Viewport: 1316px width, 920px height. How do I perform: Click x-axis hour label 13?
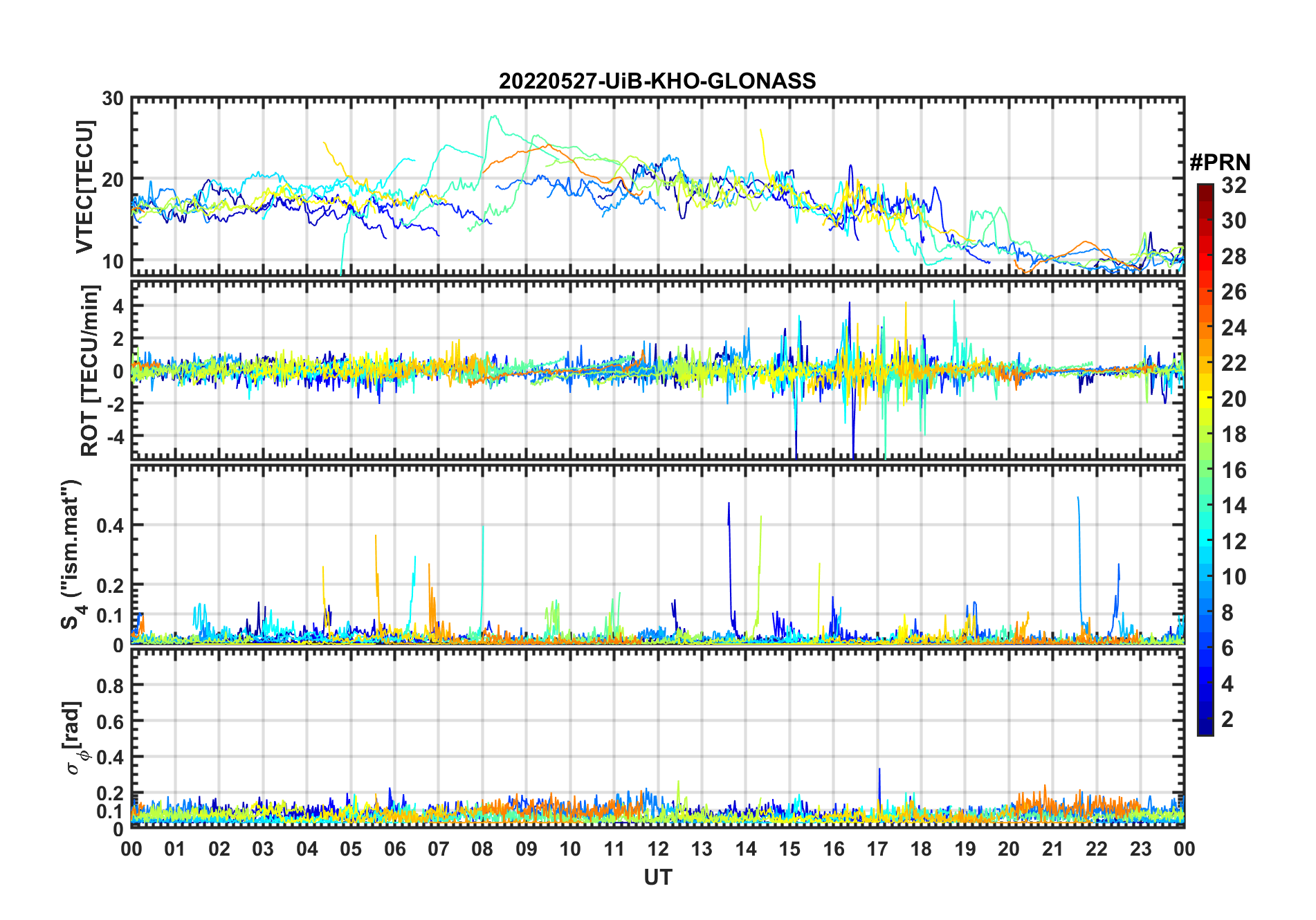pyautogui.click(x=702, y=849)
